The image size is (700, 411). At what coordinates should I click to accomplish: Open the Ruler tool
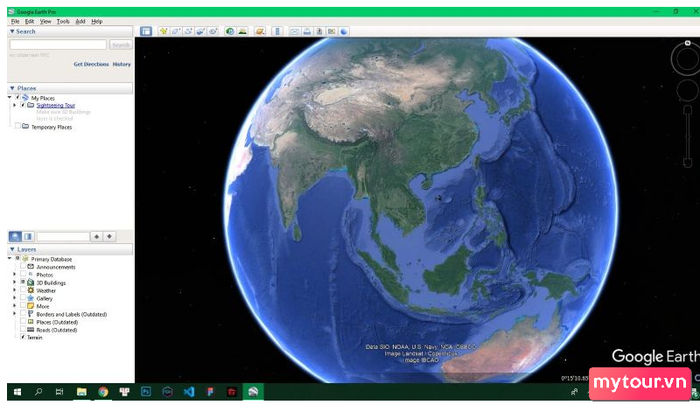tap(277, 31)
